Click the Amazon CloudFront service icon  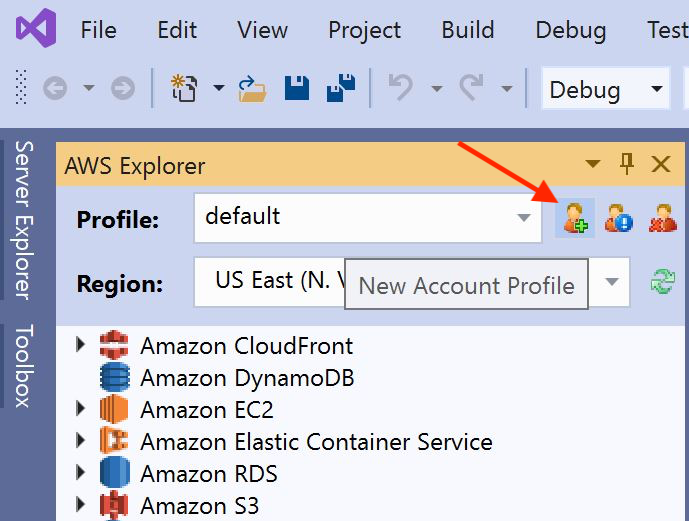pos(114,345)
